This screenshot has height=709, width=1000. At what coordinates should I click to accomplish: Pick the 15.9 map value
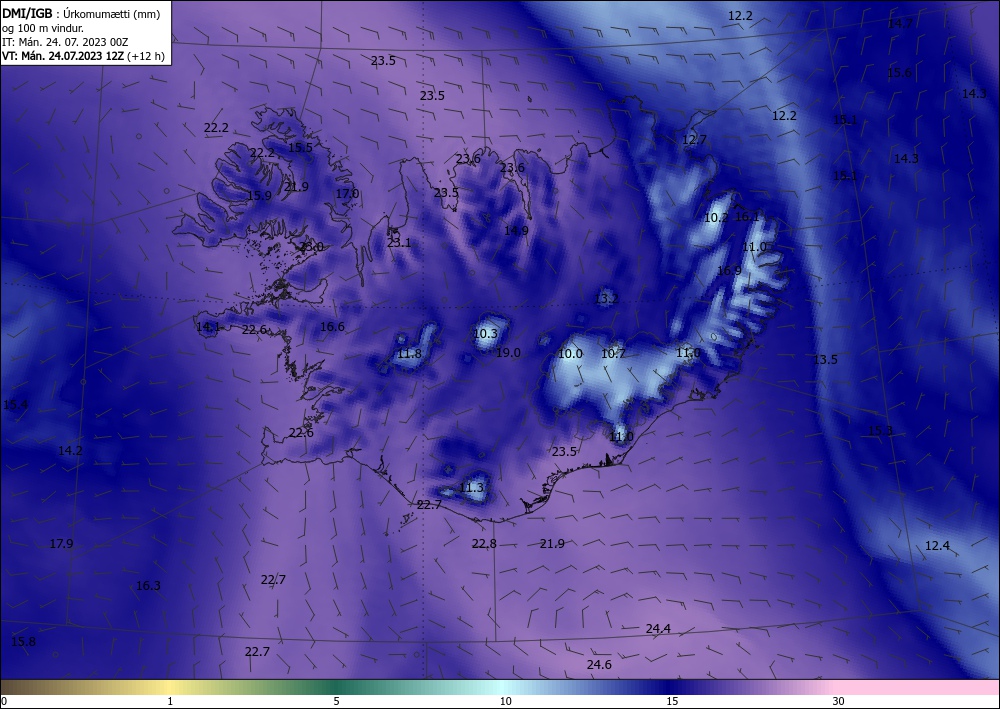[260, 196]
